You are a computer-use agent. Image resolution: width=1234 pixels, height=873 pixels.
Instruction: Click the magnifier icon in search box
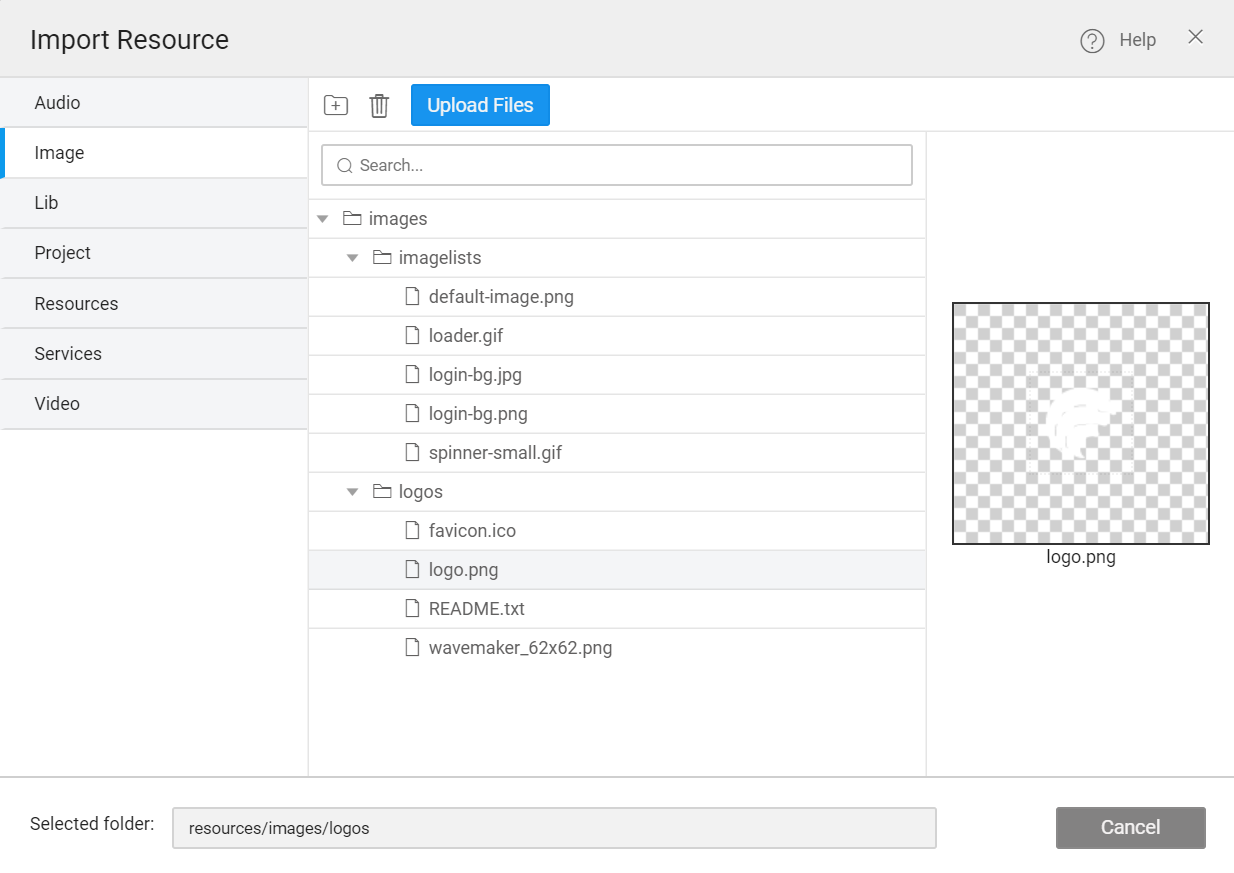[345, 166]
